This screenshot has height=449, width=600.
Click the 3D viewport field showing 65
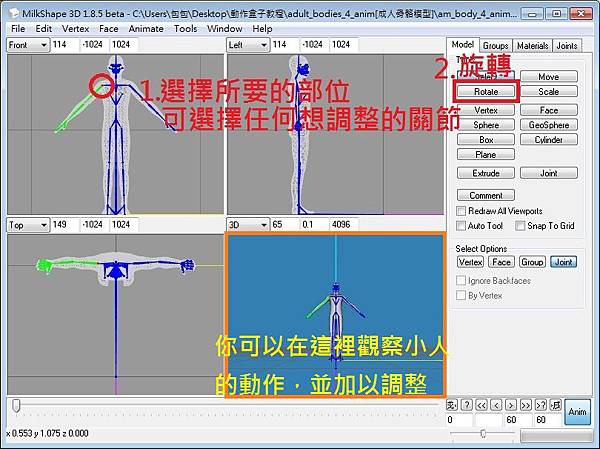click(x=285, y=225)
